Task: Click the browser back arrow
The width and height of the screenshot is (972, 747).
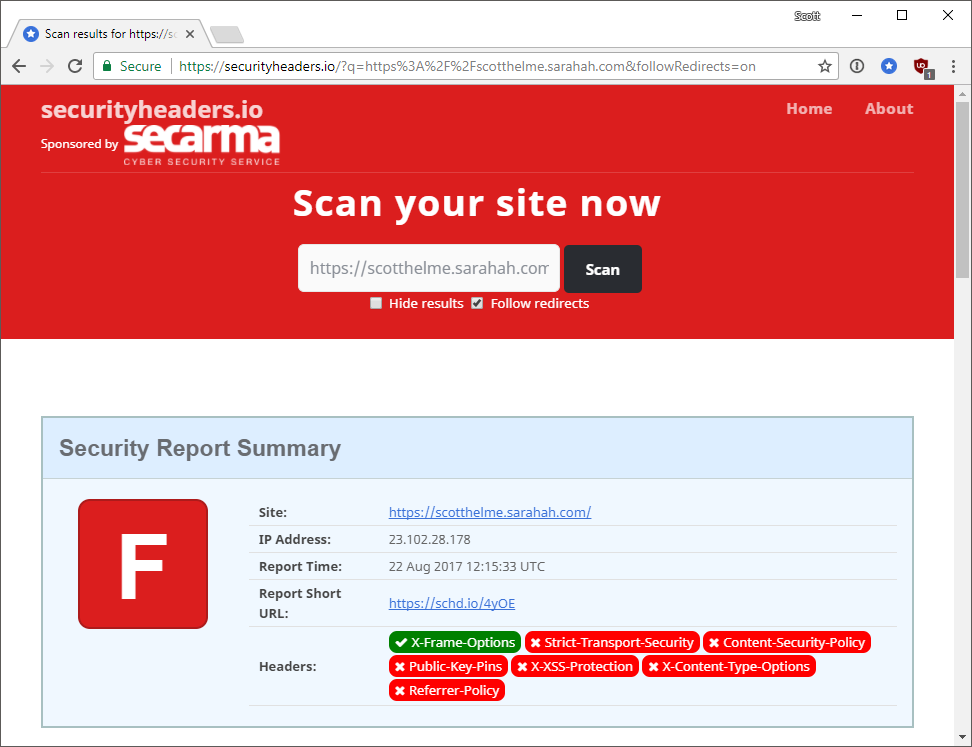Action: tap(19, 66)
